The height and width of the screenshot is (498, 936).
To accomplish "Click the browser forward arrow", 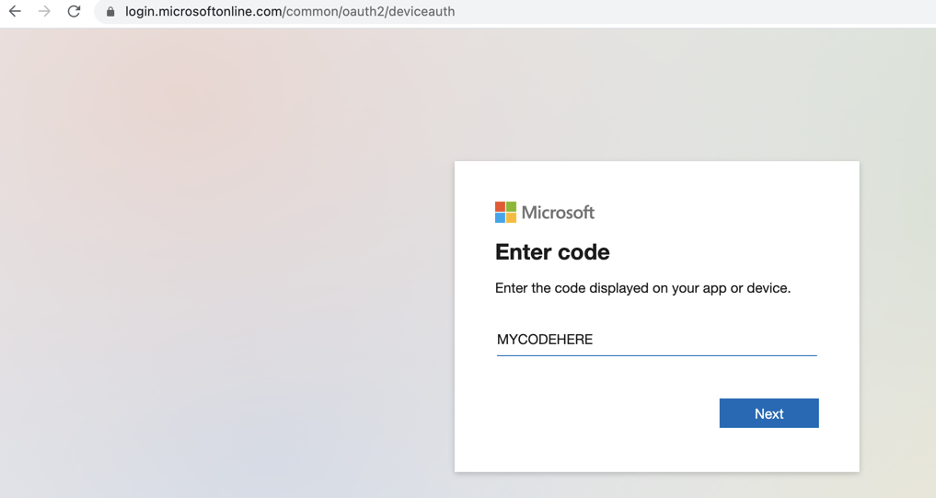I will pyautogui.click(x=44, y=12).
